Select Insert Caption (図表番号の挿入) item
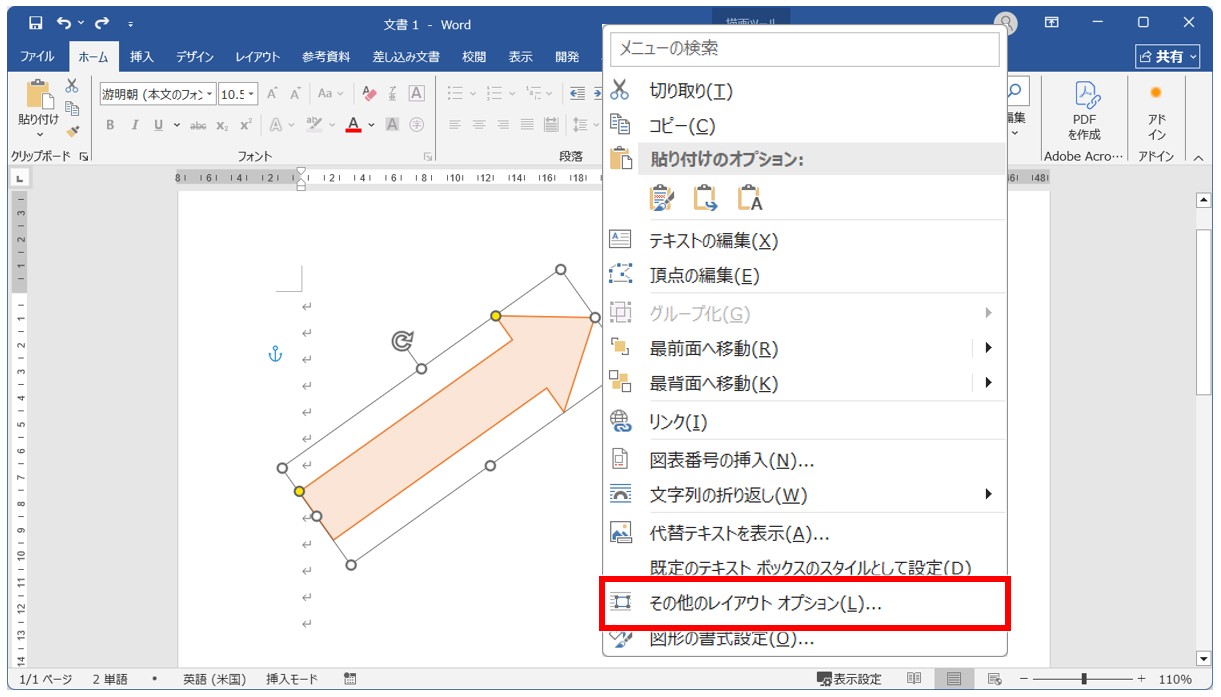 (x=805, y=460)
